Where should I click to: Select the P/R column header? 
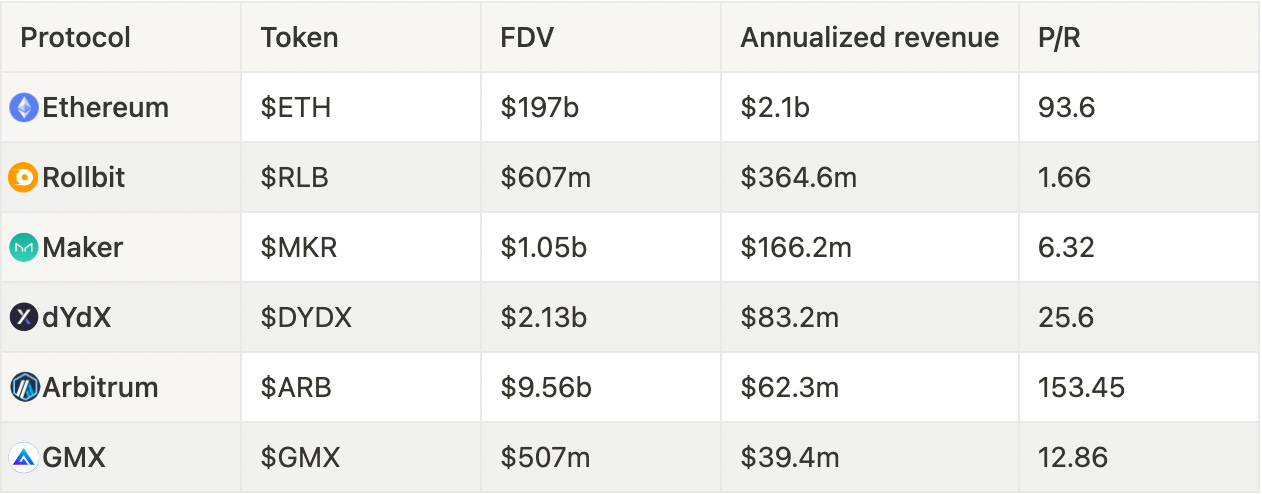click(1060, 38)
